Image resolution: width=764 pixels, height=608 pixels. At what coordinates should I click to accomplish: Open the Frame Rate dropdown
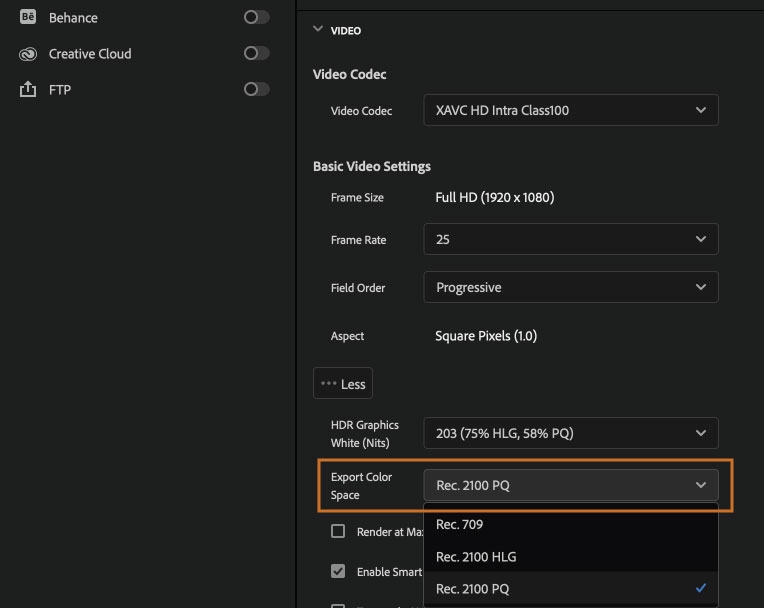click(x=570, y=240)
